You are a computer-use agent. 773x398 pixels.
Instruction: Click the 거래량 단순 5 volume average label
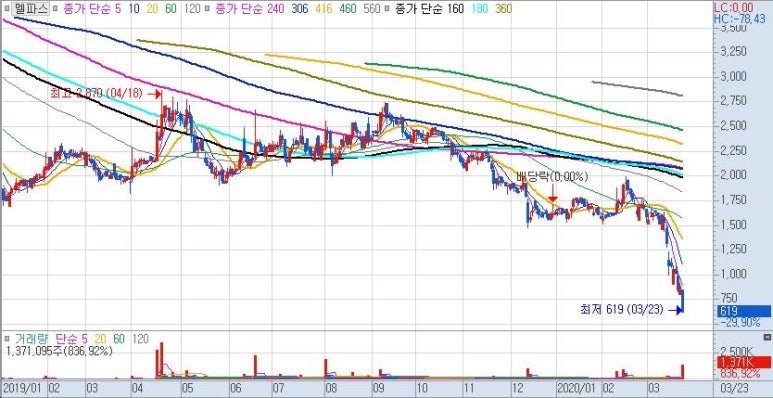coord(70,339)
